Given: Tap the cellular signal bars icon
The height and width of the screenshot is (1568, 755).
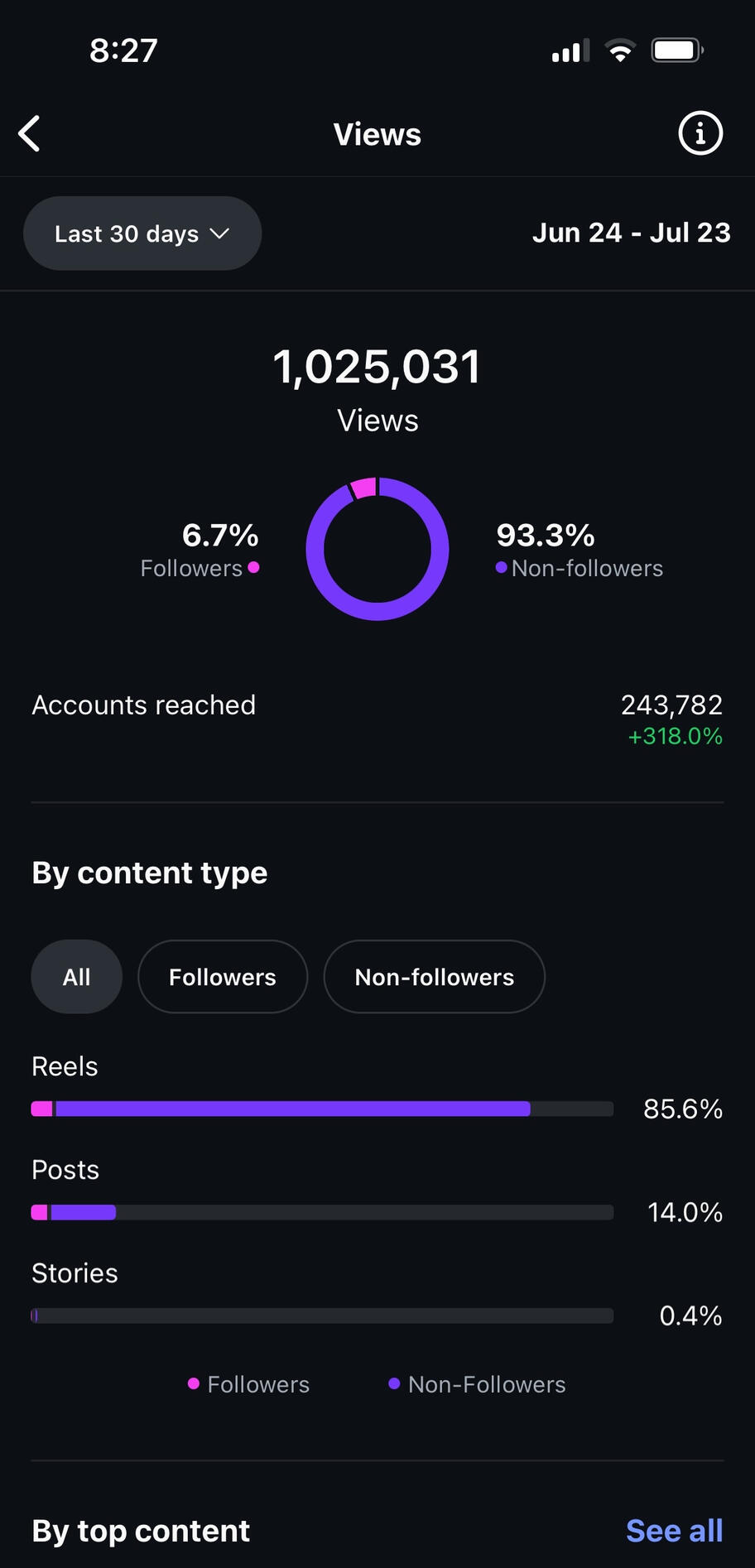Looking at the screenshot, I should [570, 51].
